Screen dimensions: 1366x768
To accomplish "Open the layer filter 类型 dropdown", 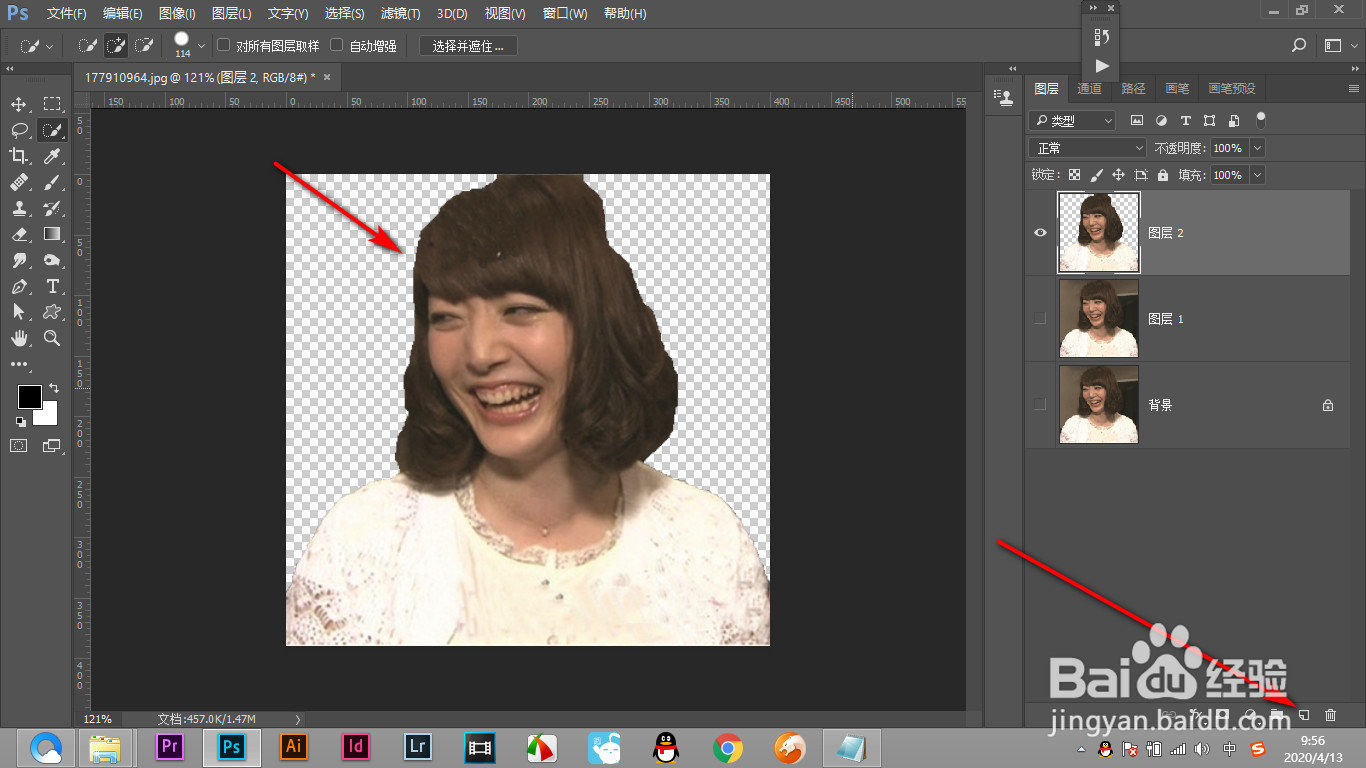I will (1072, 120).
